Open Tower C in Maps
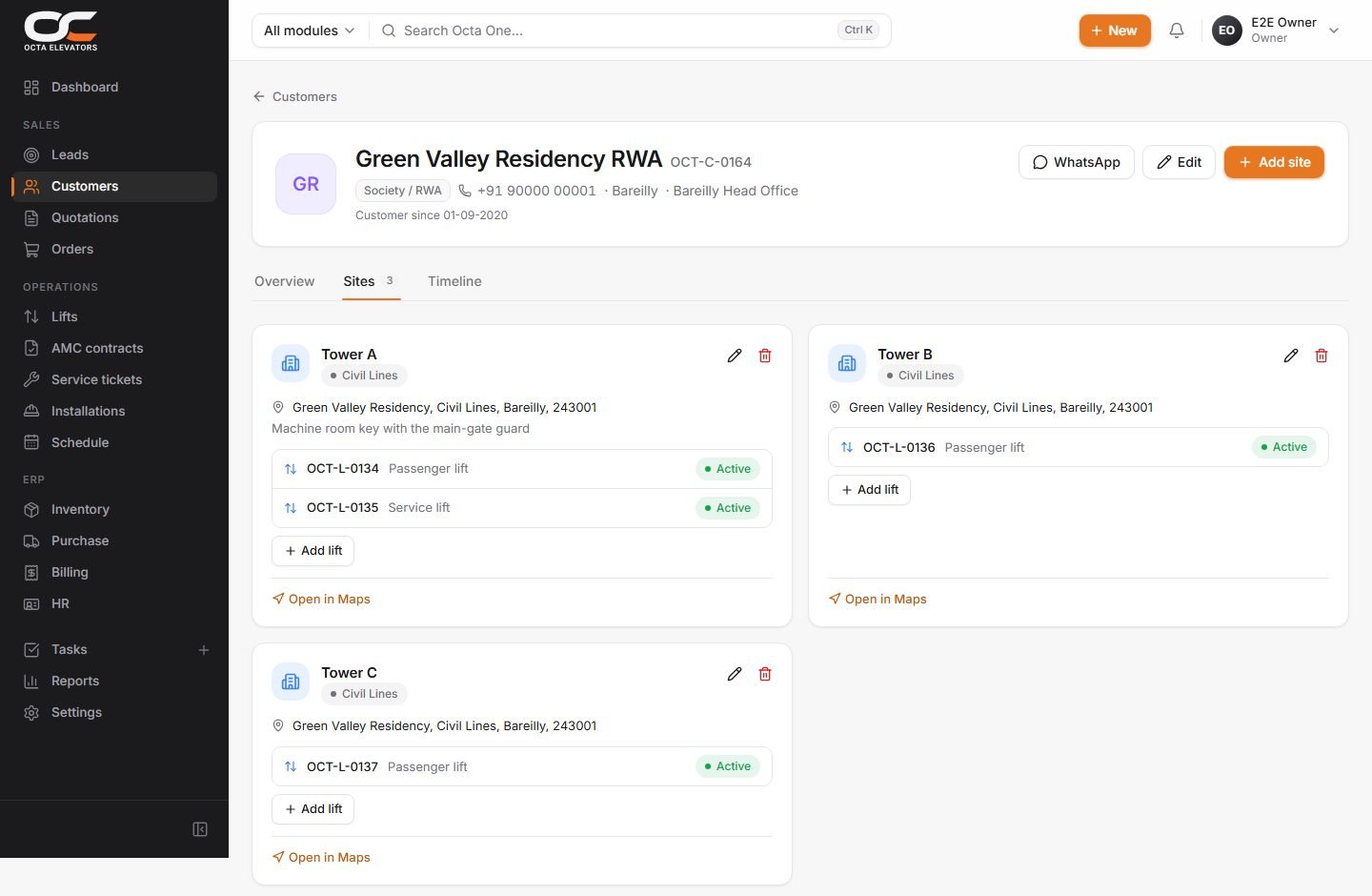Image resolution: width=1372 pixels, height=896 pixels. click(321, 858)
